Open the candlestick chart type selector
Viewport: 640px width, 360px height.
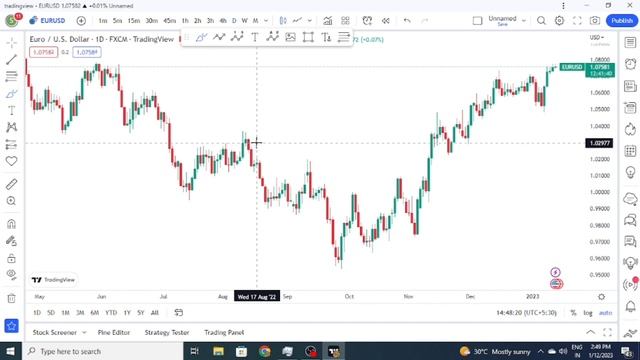(282, 20)
